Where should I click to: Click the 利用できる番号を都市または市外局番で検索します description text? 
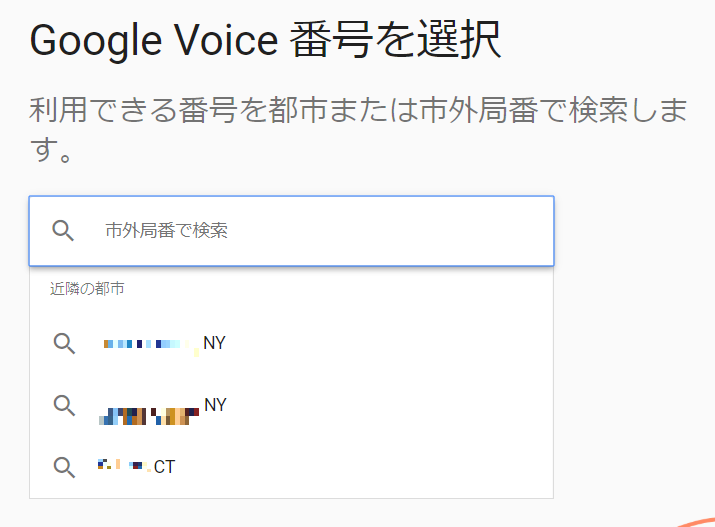pos(358,130)
